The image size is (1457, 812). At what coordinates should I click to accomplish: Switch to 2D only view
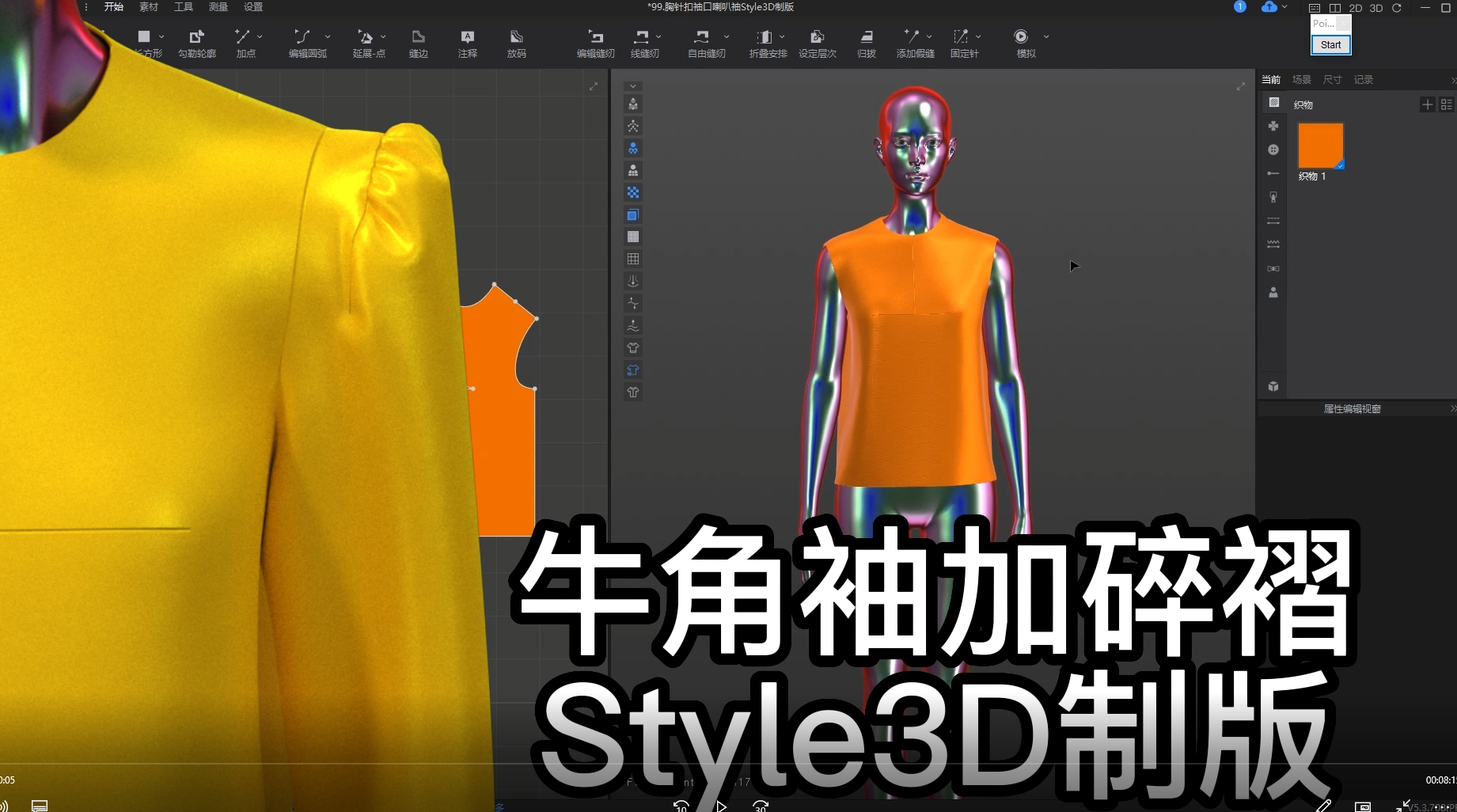[x=1356, y=8]
